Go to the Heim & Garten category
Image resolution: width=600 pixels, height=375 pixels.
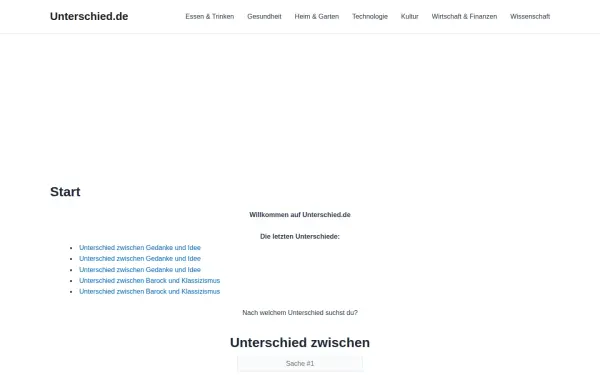pos(316,16)
